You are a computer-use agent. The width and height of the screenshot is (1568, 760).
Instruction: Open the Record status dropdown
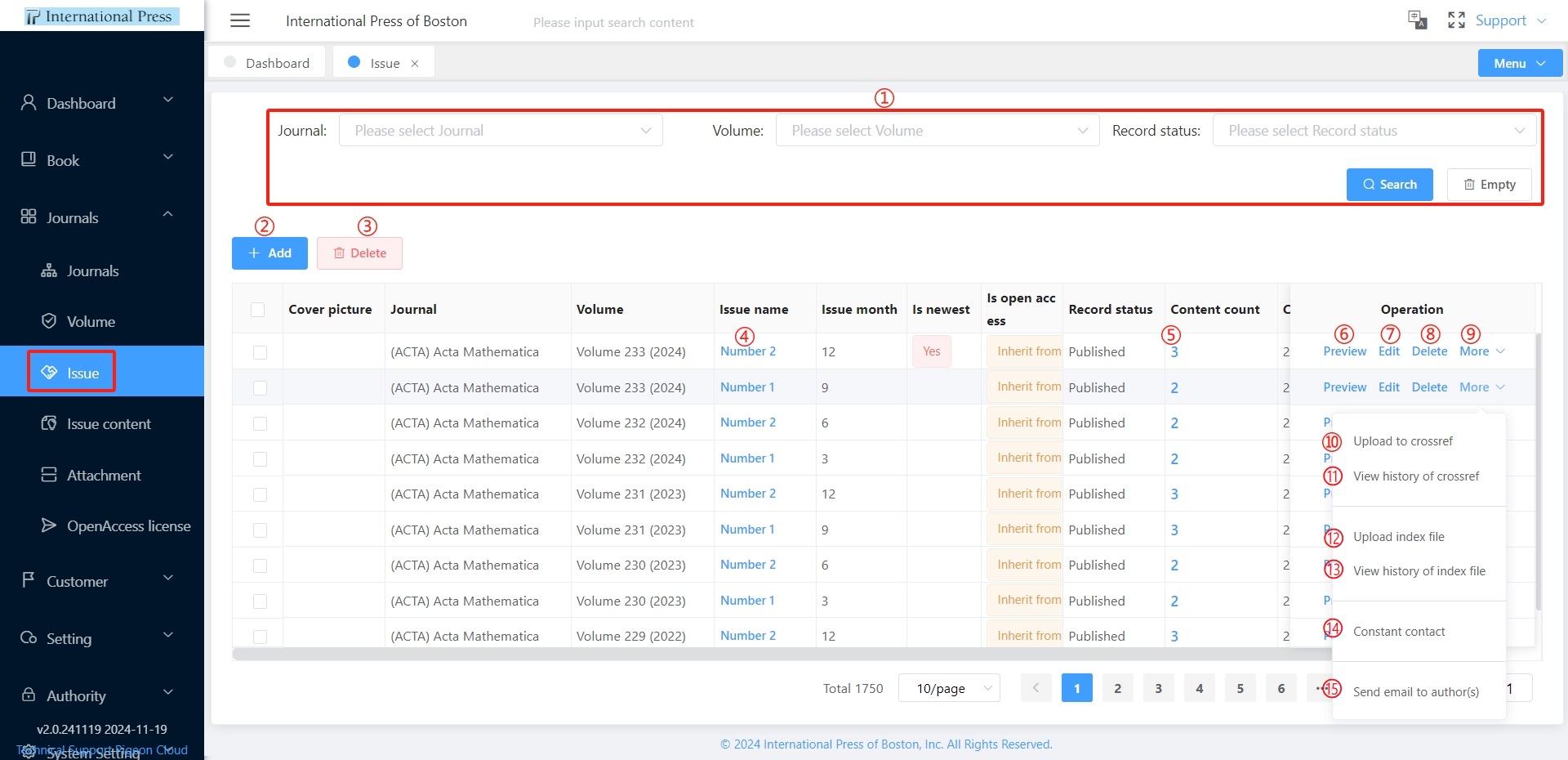(1374, 131)
